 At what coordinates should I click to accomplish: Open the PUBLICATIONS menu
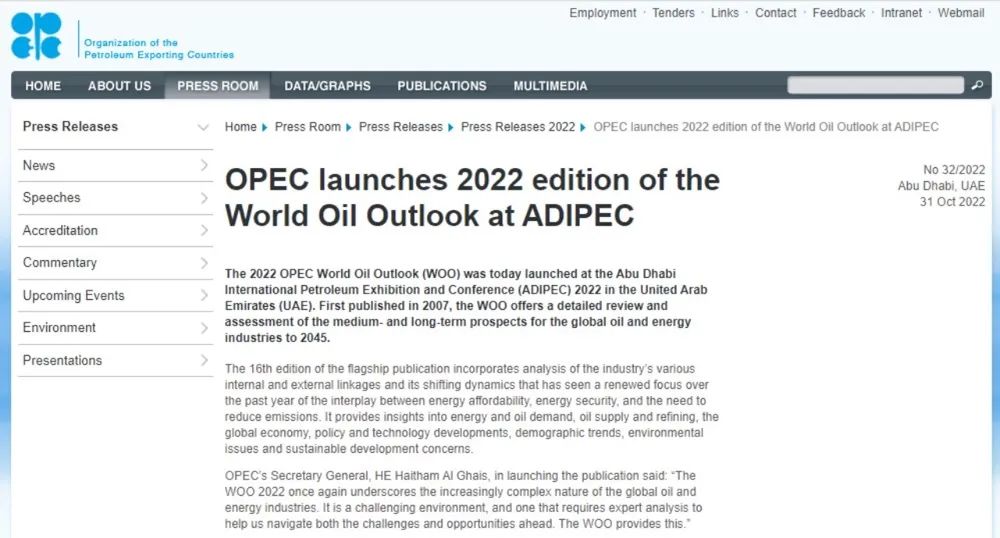coord(441,86)
